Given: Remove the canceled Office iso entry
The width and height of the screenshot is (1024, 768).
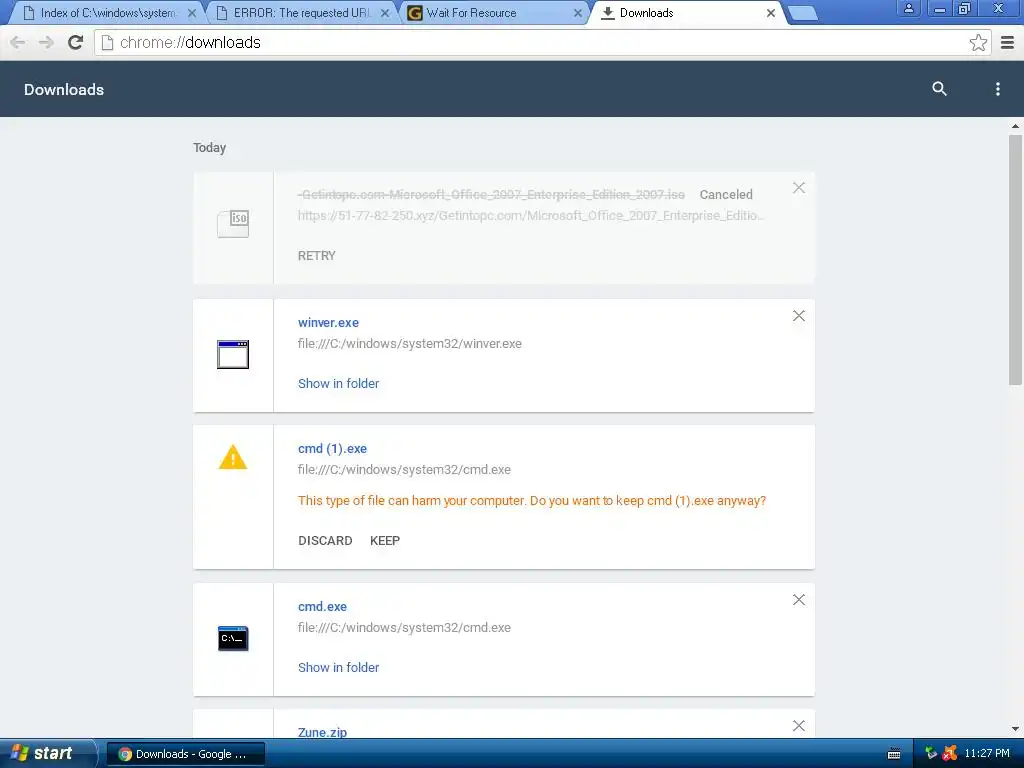Looking at the screenshot, I should coord(799,188).
